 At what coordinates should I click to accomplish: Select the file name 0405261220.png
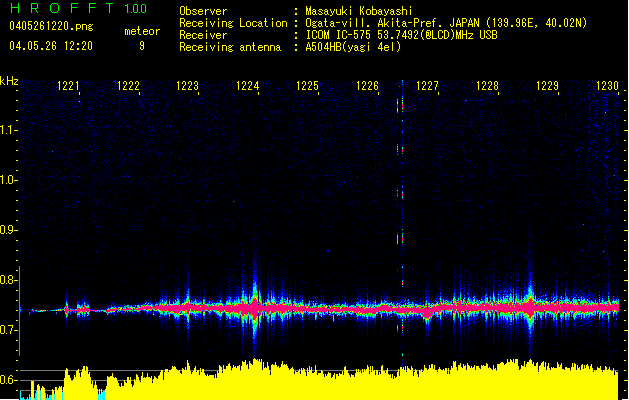coord(51,26)
